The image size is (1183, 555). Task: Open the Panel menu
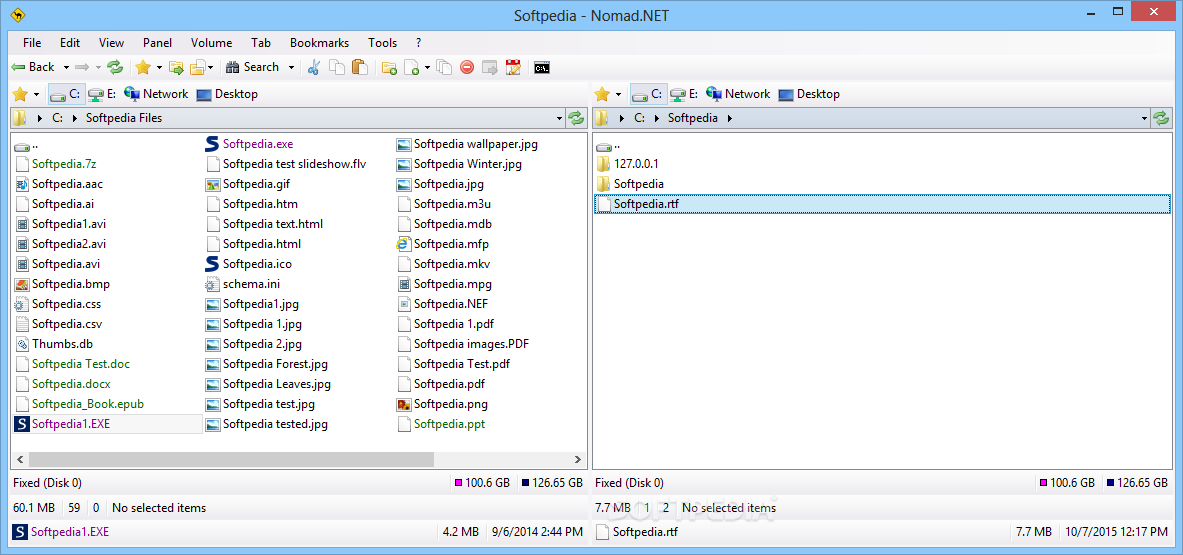point(158,43)
